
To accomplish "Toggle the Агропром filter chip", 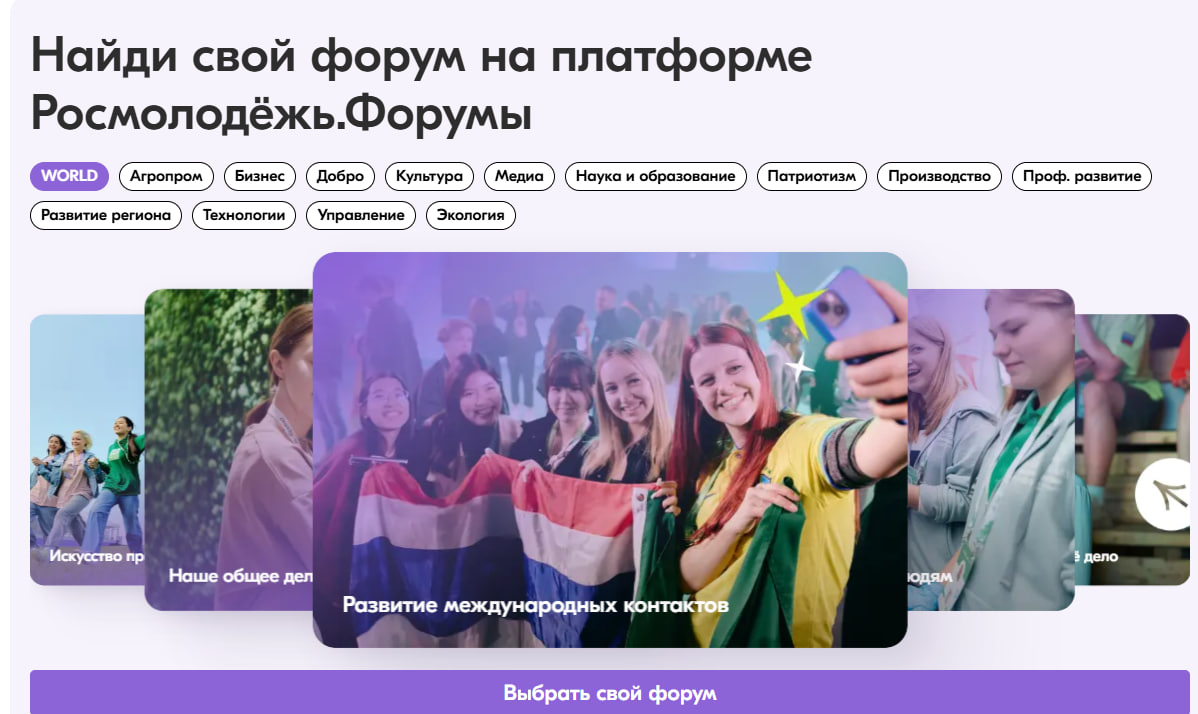I will [166, 176].
